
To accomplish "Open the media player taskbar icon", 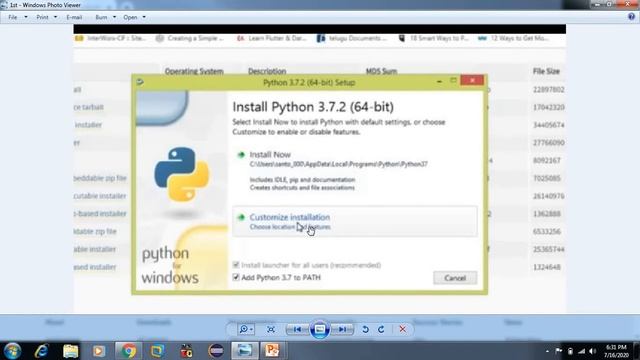I will click(99, 351).
